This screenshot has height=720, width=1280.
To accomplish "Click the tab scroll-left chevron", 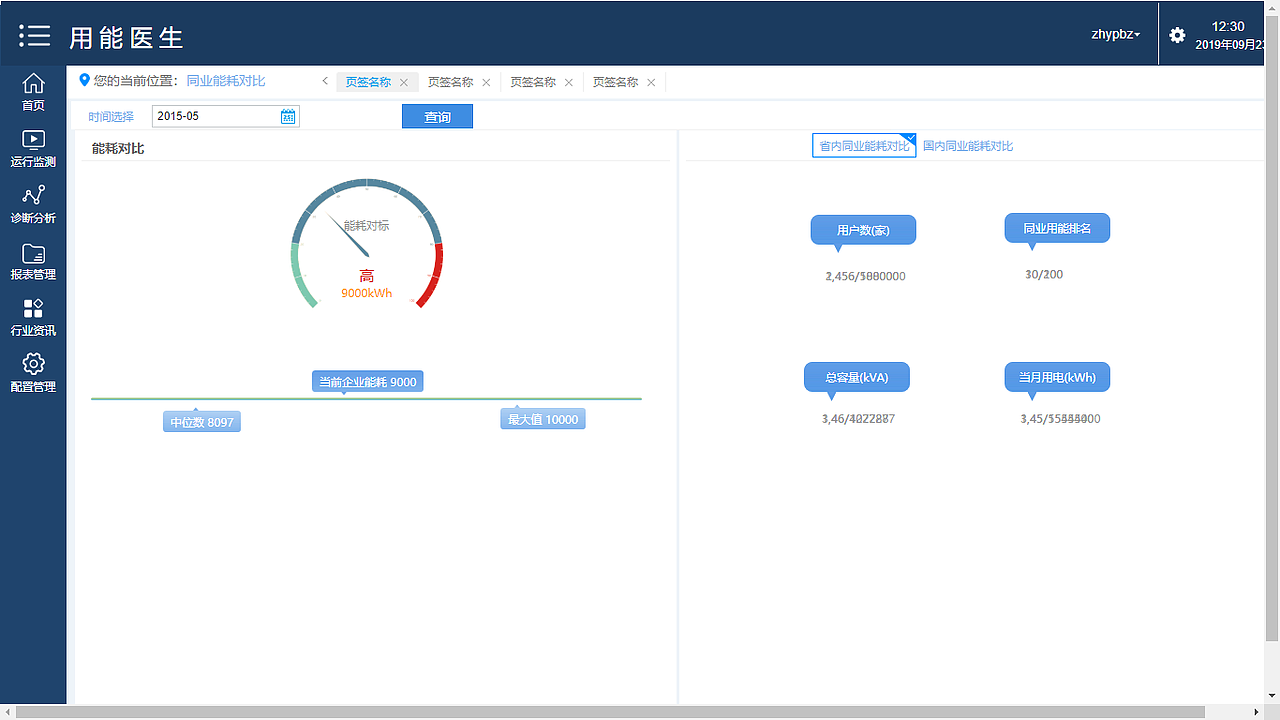I will (325, 81).
